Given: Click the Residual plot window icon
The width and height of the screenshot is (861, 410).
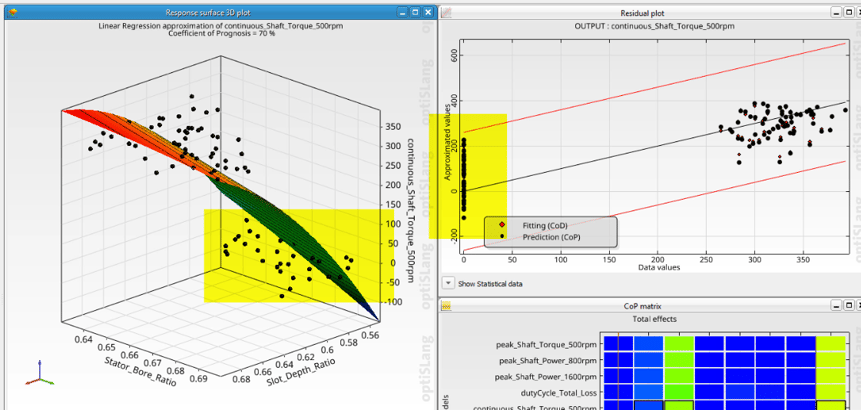Looking at the screenshot, I should (447, 12).
